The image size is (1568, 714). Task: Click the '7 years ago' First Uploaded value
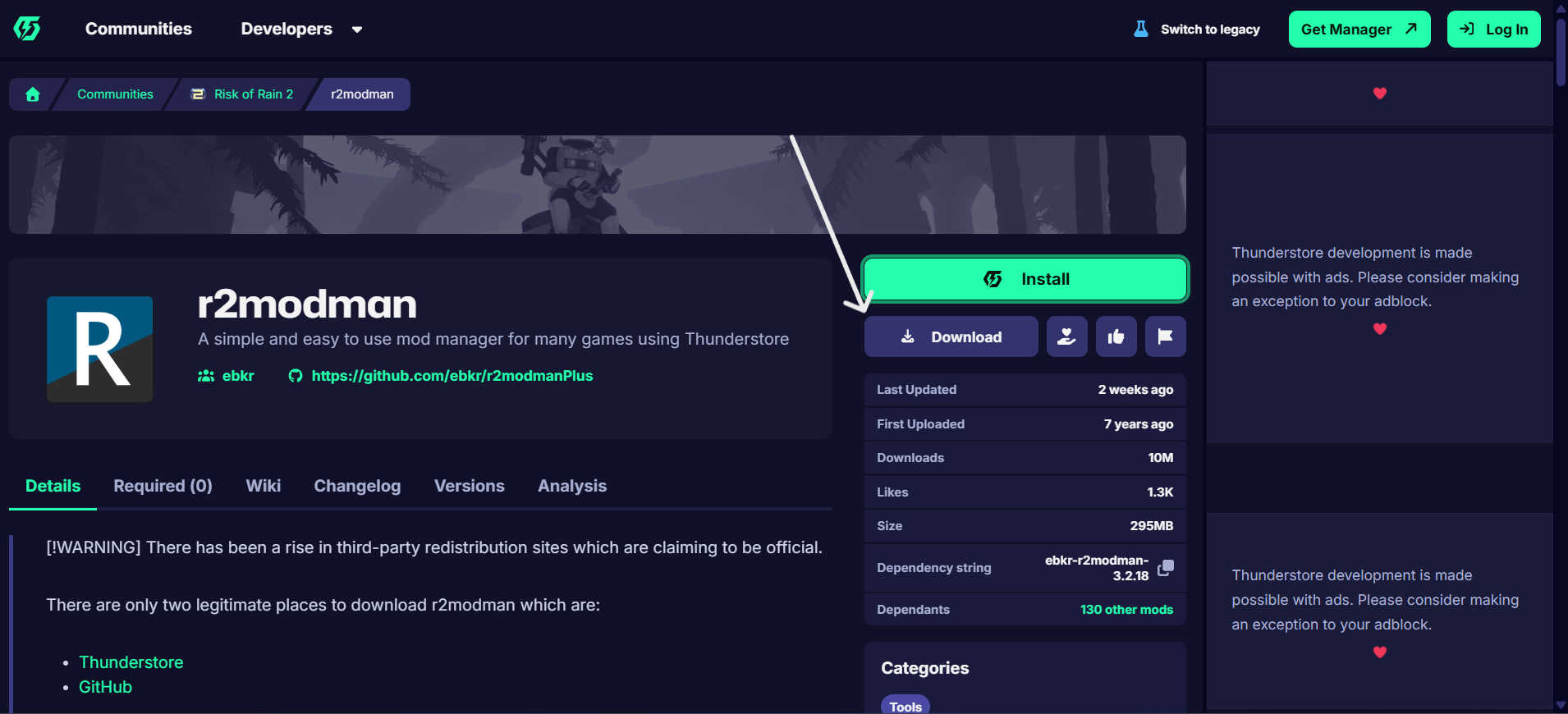point(1139,424)
